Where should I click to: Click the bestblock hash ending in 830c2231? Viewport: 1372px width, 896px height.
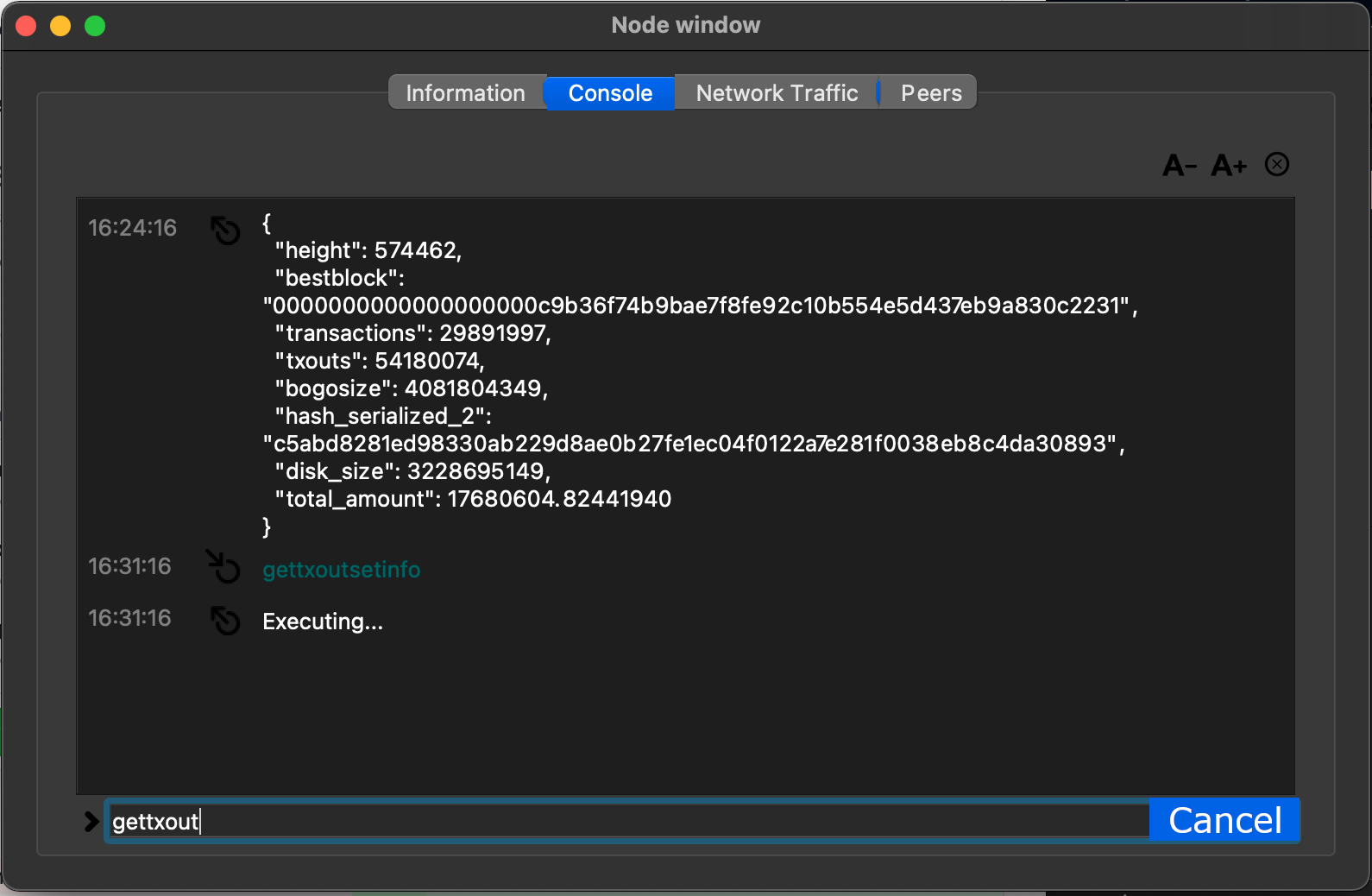coord(701,306)
